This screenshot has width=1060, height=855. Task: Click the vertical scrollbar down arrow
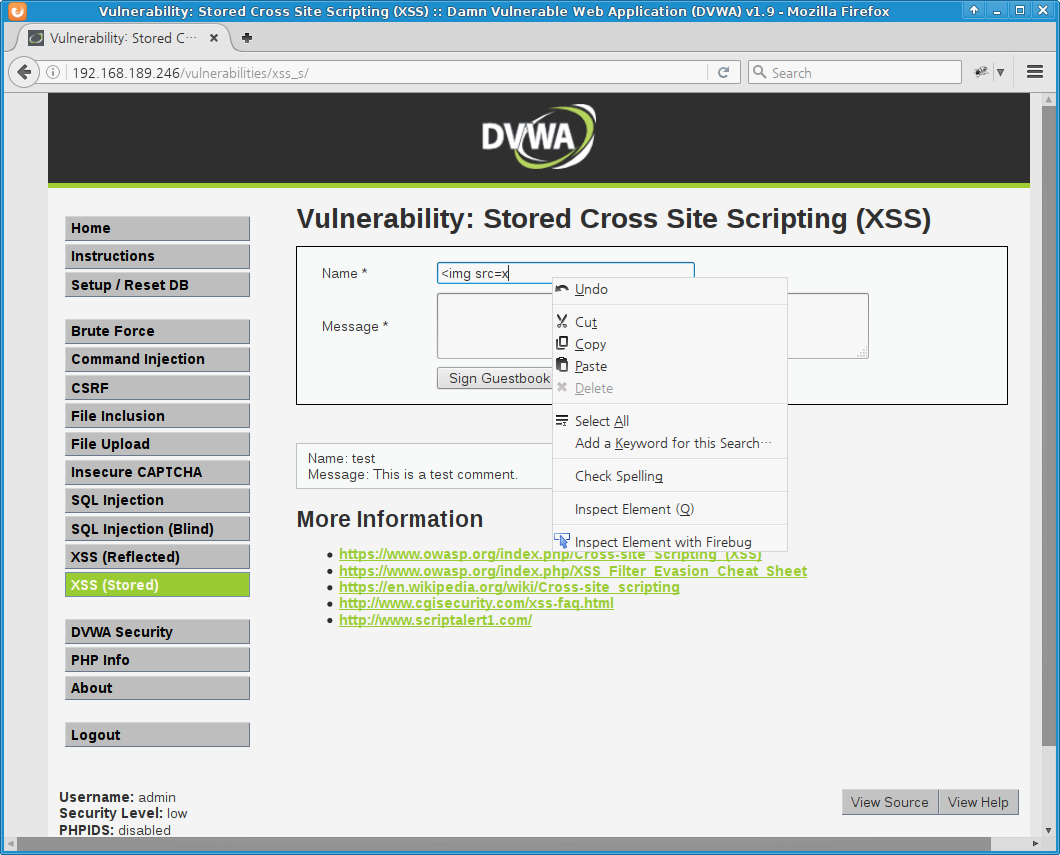(x=1048, y=830)
